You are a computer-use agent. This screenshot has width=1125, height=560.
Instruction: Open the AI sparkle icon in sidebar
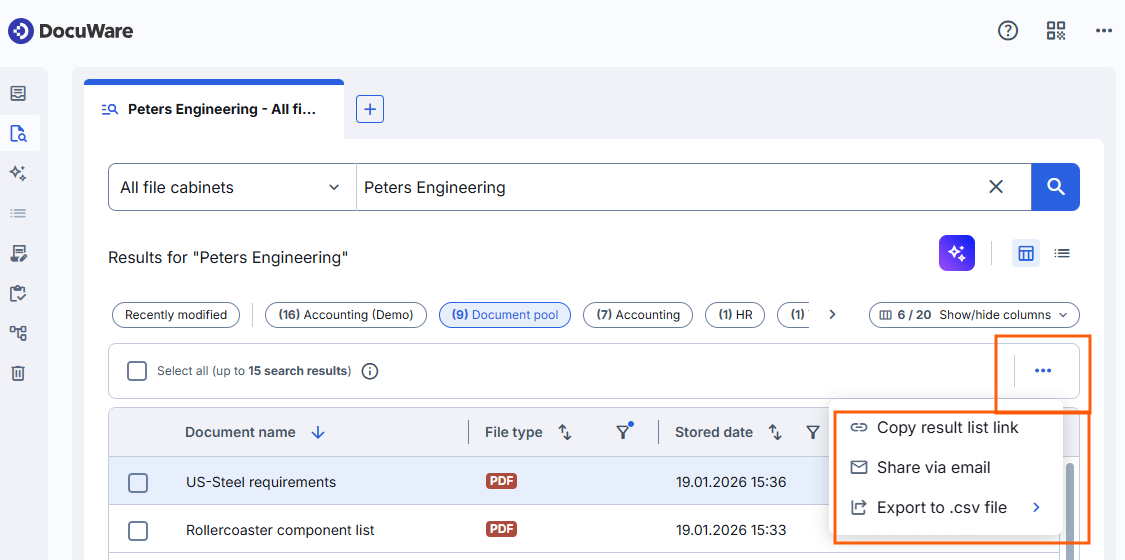click(x=19, y=173)
